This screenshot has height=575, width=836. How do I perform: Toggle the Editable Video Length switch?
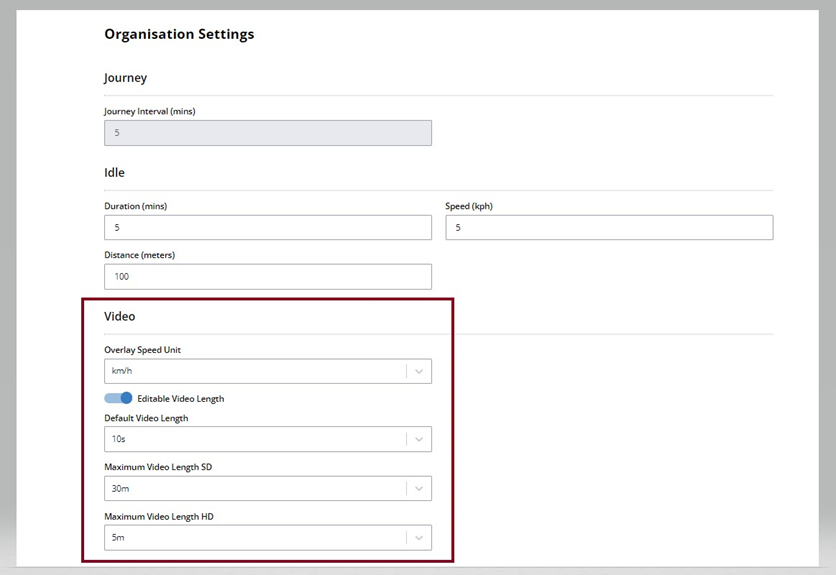click(x=118, y=398)
